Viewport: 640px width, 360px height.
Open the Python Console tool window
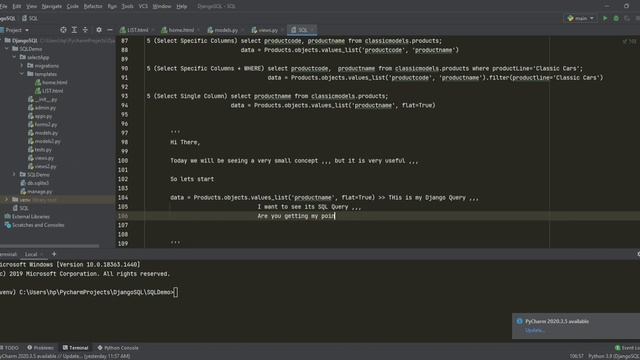[118, 348]
